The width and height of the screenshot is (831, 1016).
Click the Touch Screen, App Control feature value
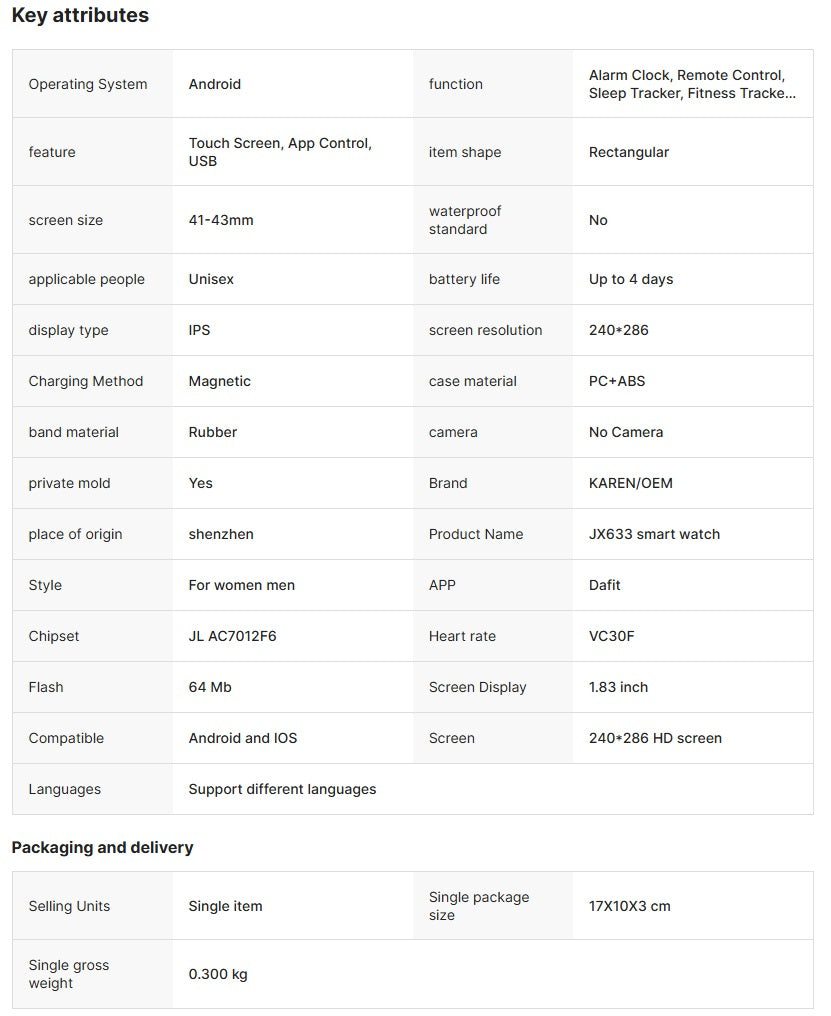tap(280, 152)
